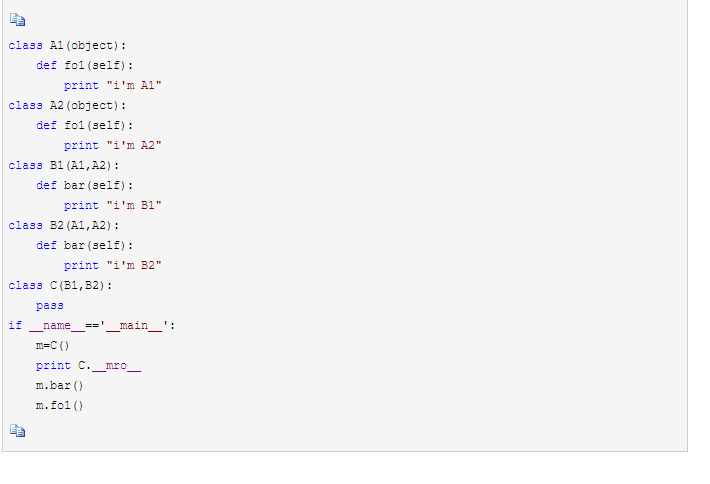
Task: Click the 'def bar(self):' line under class B1
Action: [85, 185]
